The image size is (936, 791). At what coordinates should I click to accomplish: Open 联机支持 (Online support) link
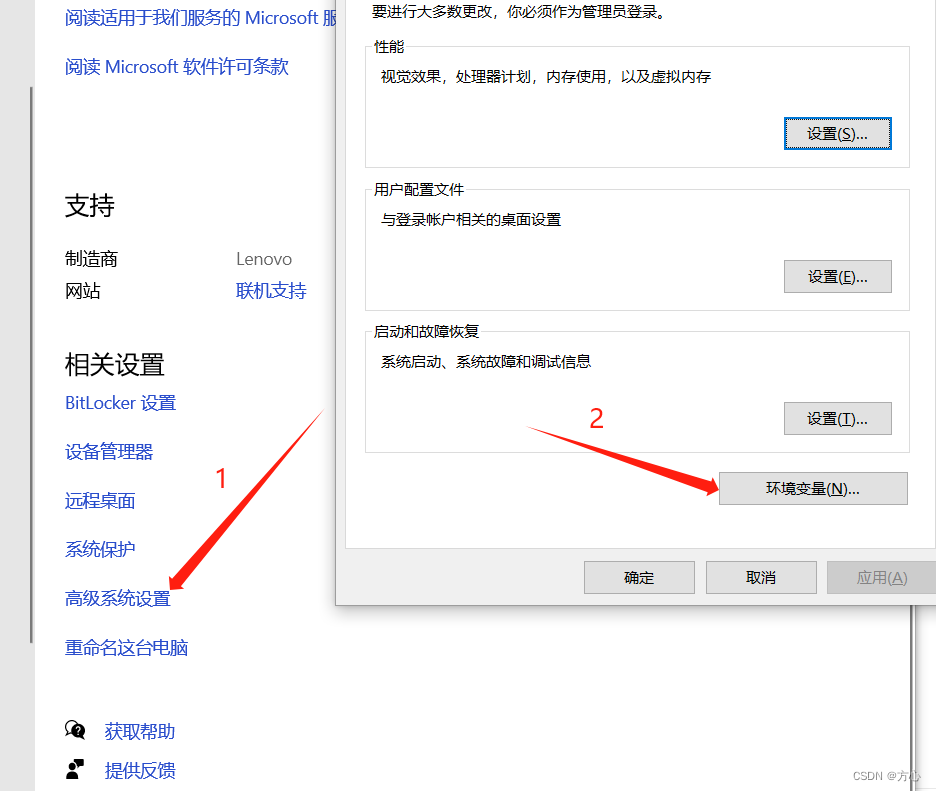[x=271, y=290]
